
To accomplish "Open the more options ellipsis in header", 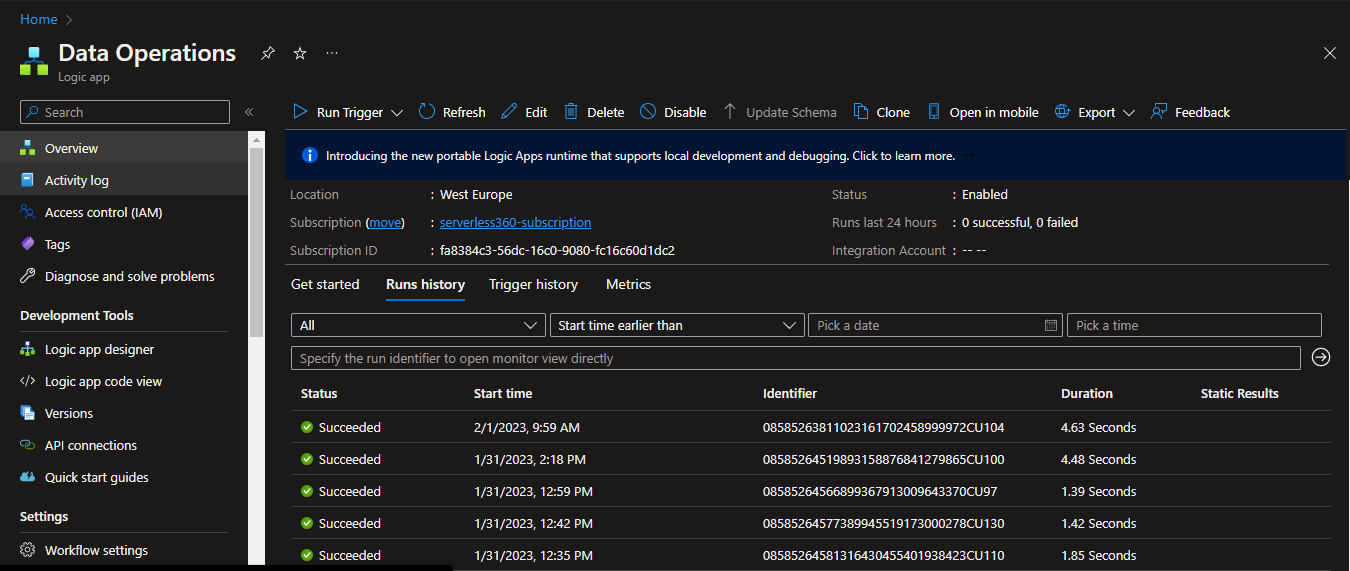I will click(x=332, y=53).
